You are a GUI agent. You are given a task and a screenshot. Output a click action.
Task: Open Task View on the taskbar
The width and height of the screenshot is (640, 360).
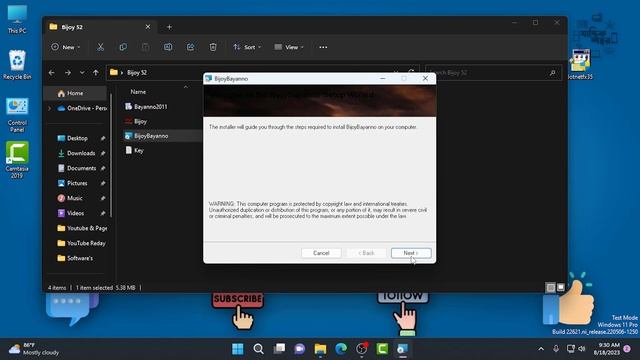click(279, 349)
